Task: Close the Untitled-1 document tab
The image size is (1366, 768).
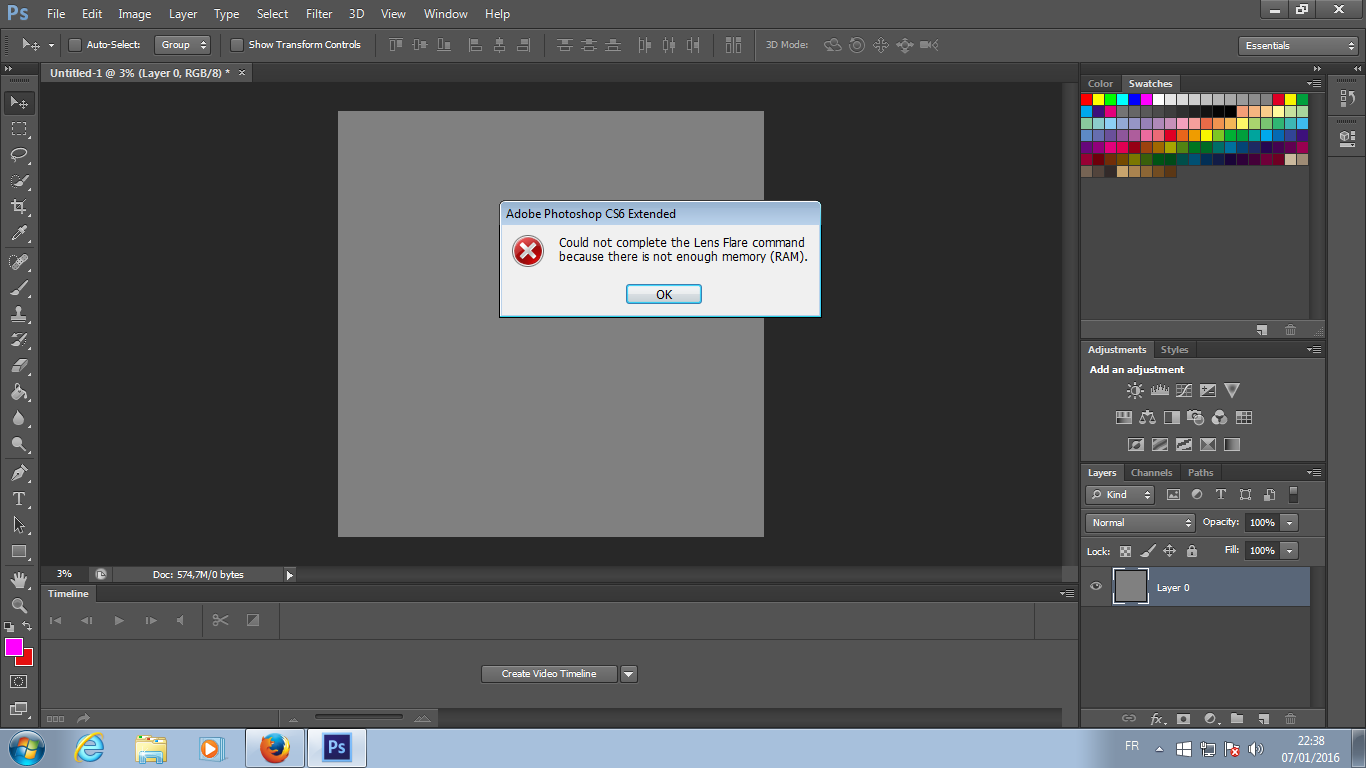Action: pyautogui.click(x=242, y=73)
